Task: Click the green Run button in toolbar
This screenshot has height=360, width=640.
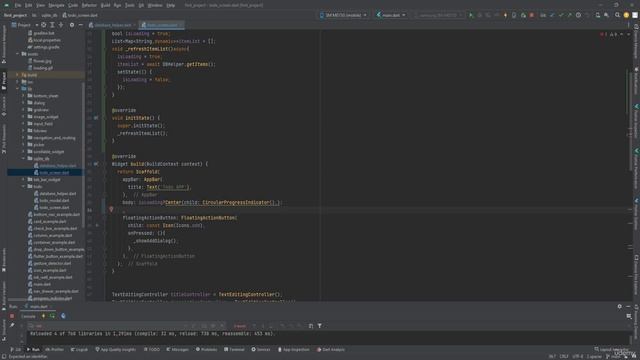Action: pyautogui.click(x=471, y=15)
